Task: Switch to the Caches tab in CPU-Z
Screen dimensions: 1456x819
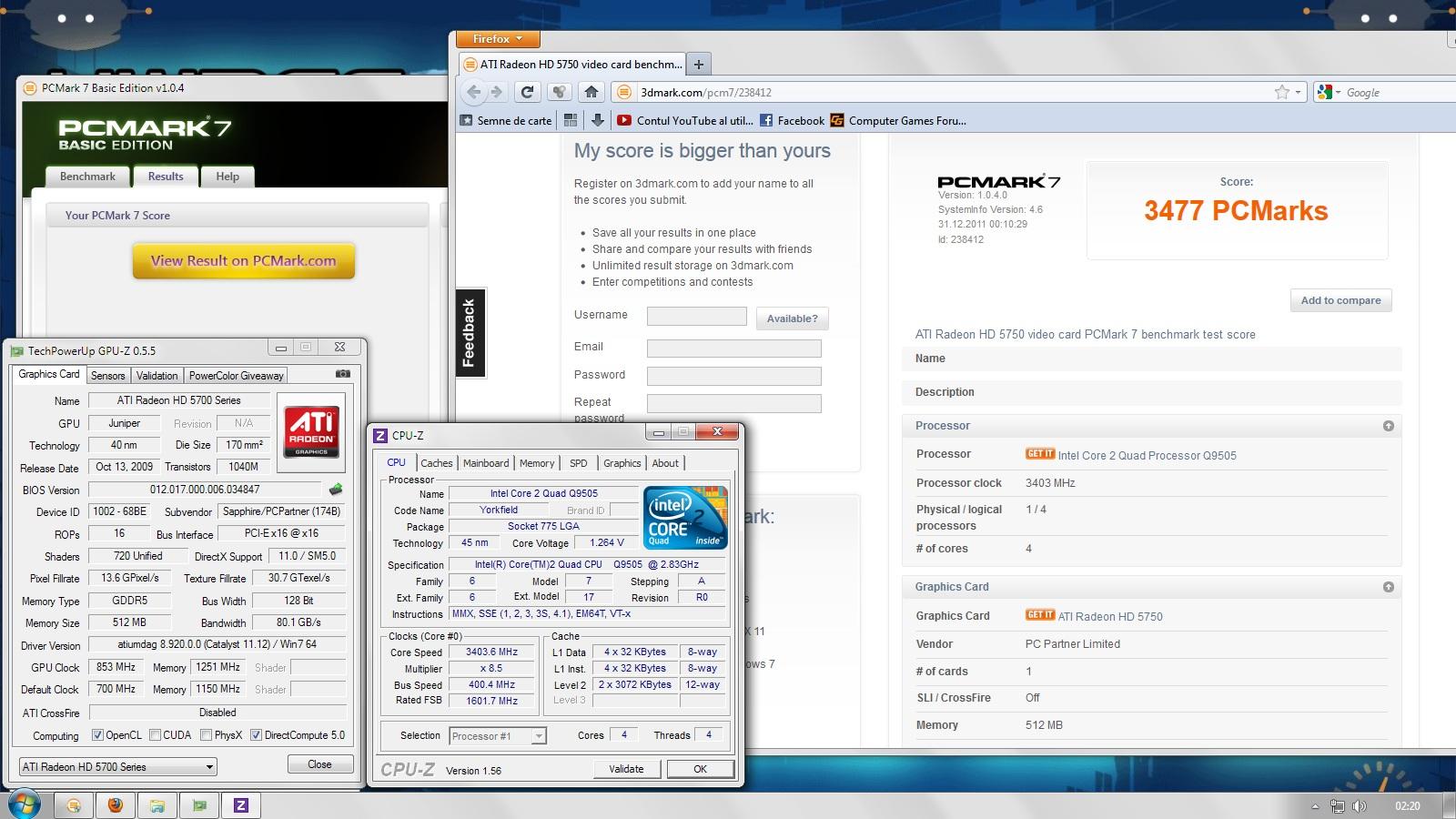Action: tap(437, 463)
